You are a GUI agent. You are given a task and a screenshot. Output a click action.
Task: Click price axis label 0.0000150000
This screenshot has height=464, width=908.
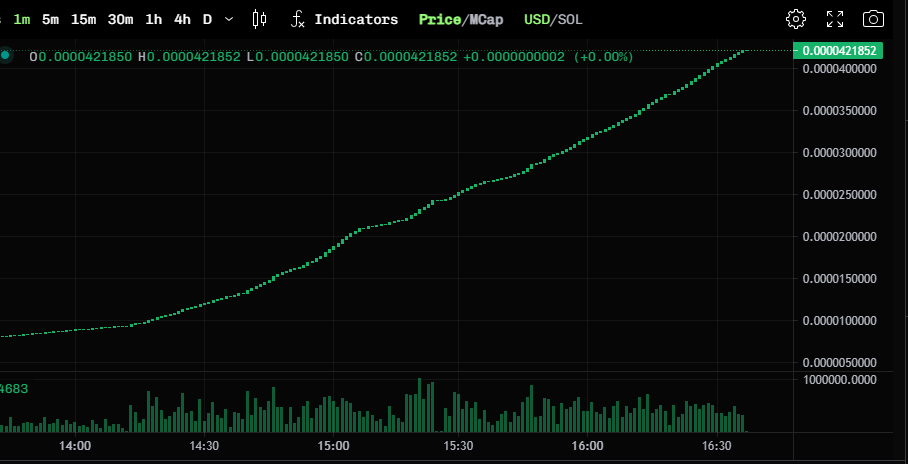click(839, 279)
